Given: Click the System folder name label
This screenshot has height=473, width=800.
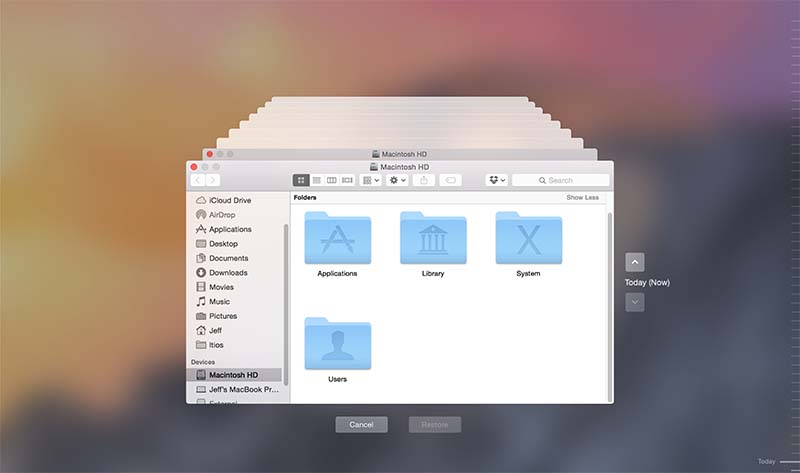Looking at the screenshot, I should (x=528, y=273).
